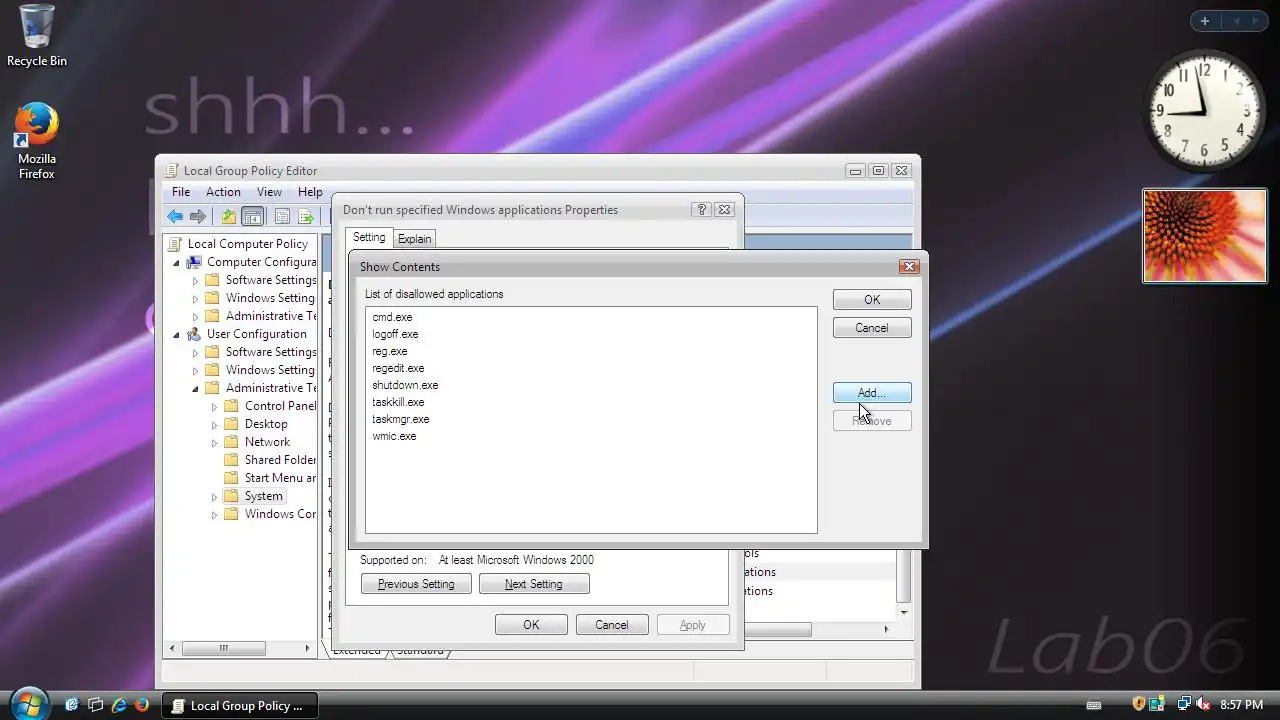Click the Shared Folders folder icon
The width and height of the screenshot is (1280, 720).
231,460
